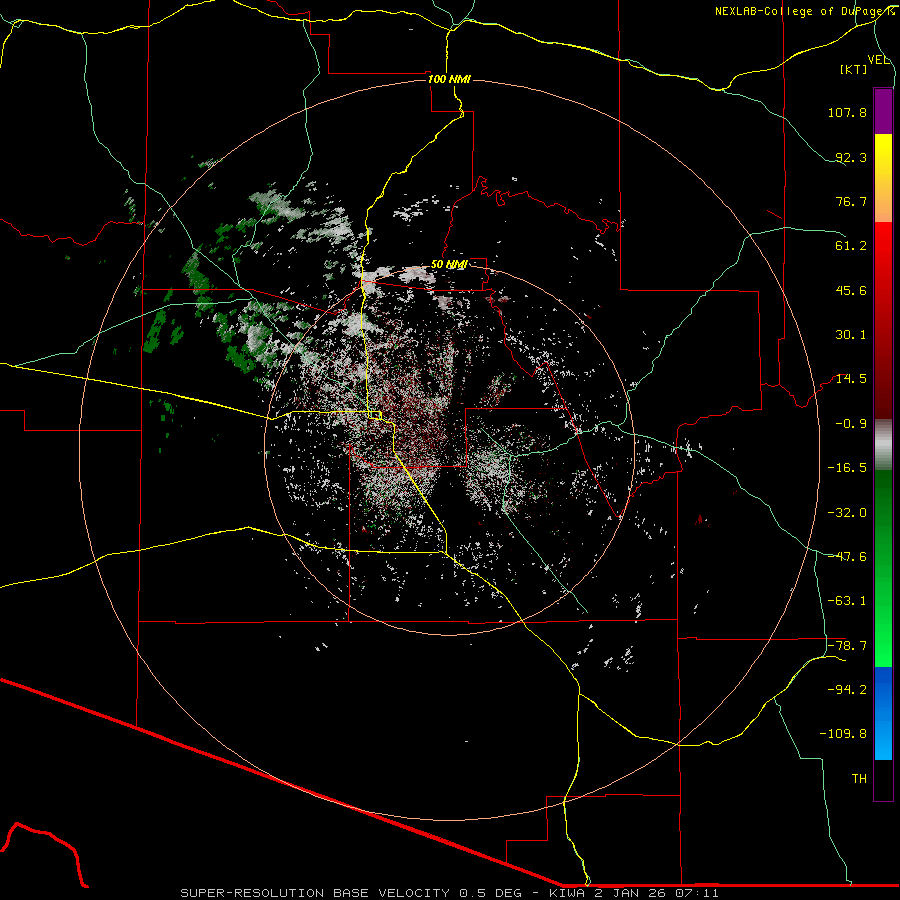900x900 pixels.
Task: Click the -16.5 legend value
Action: 847,468
